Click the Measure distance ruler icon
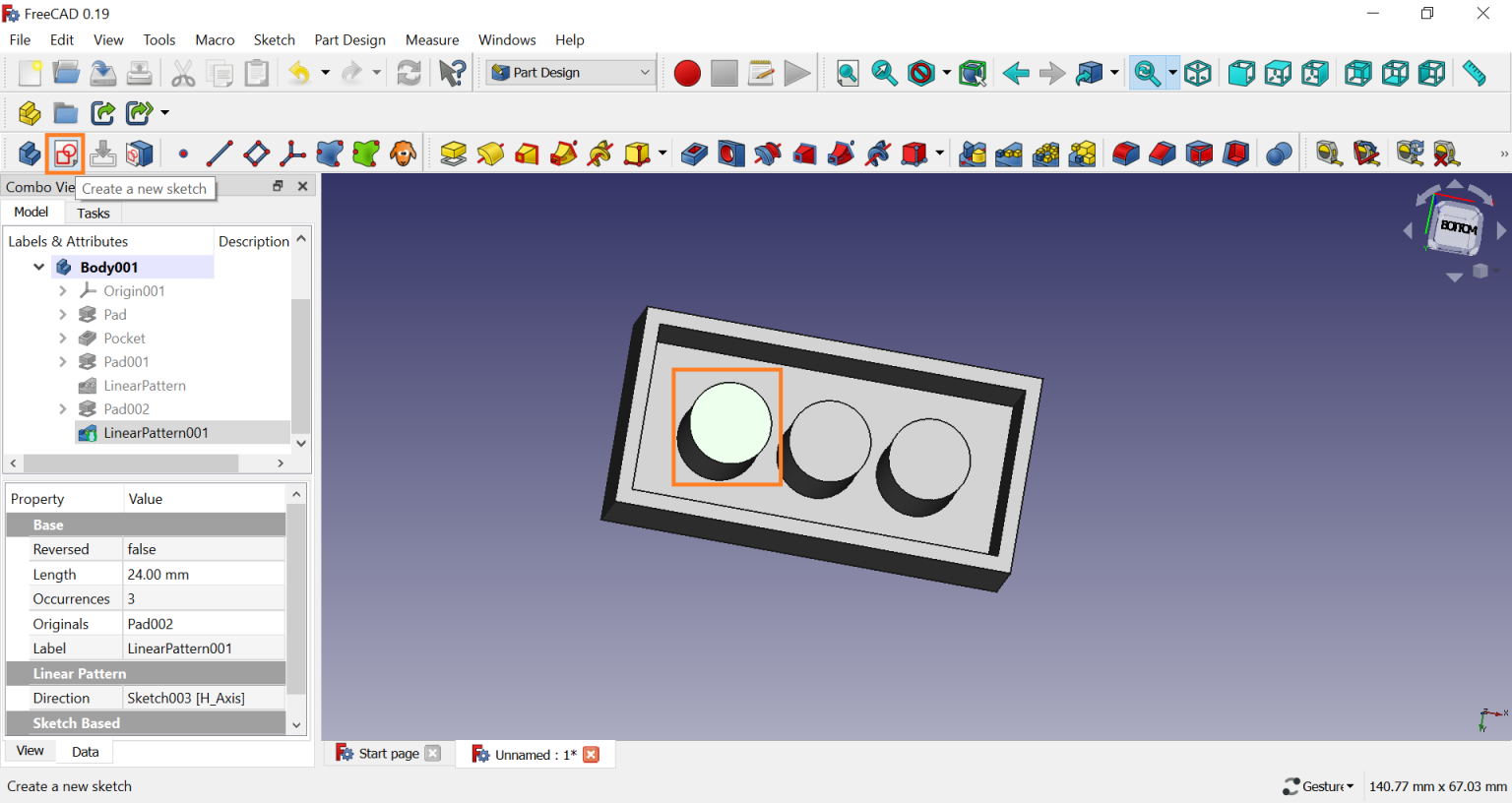Screen dimensions: 1512x803 coord(1474,73)
